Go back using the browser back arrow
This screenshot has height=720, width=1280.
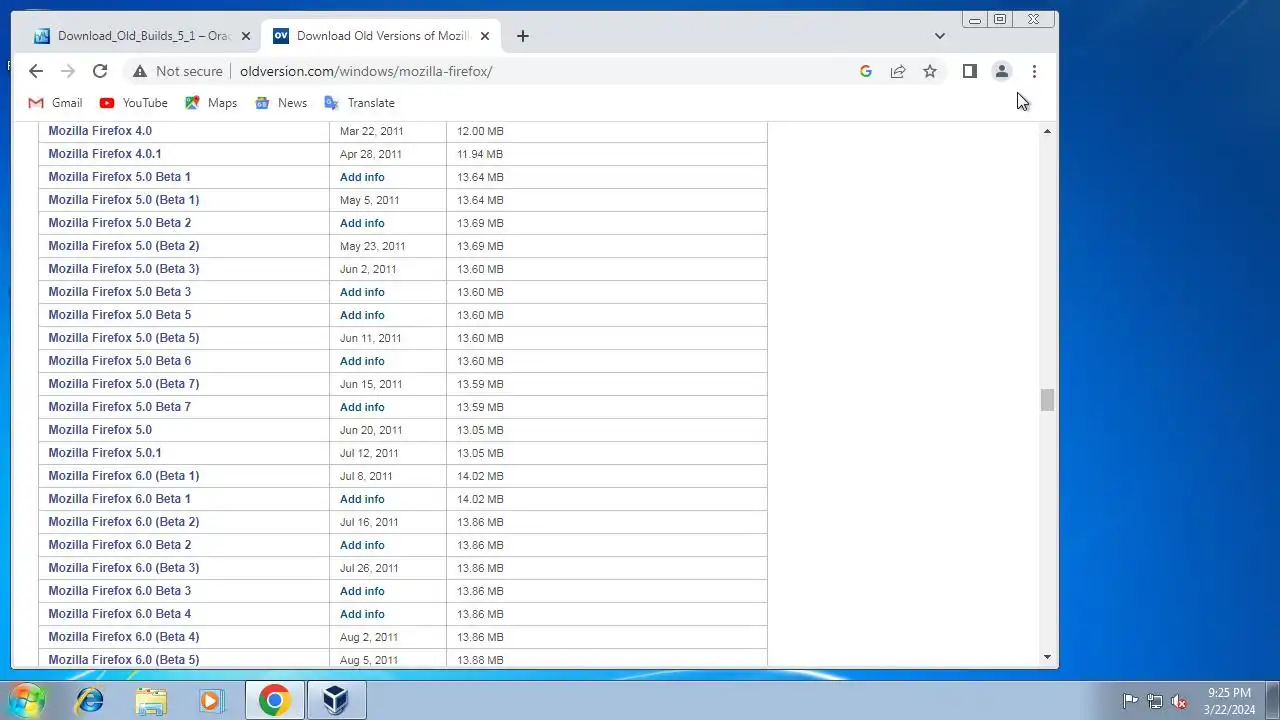coord(36,71)
